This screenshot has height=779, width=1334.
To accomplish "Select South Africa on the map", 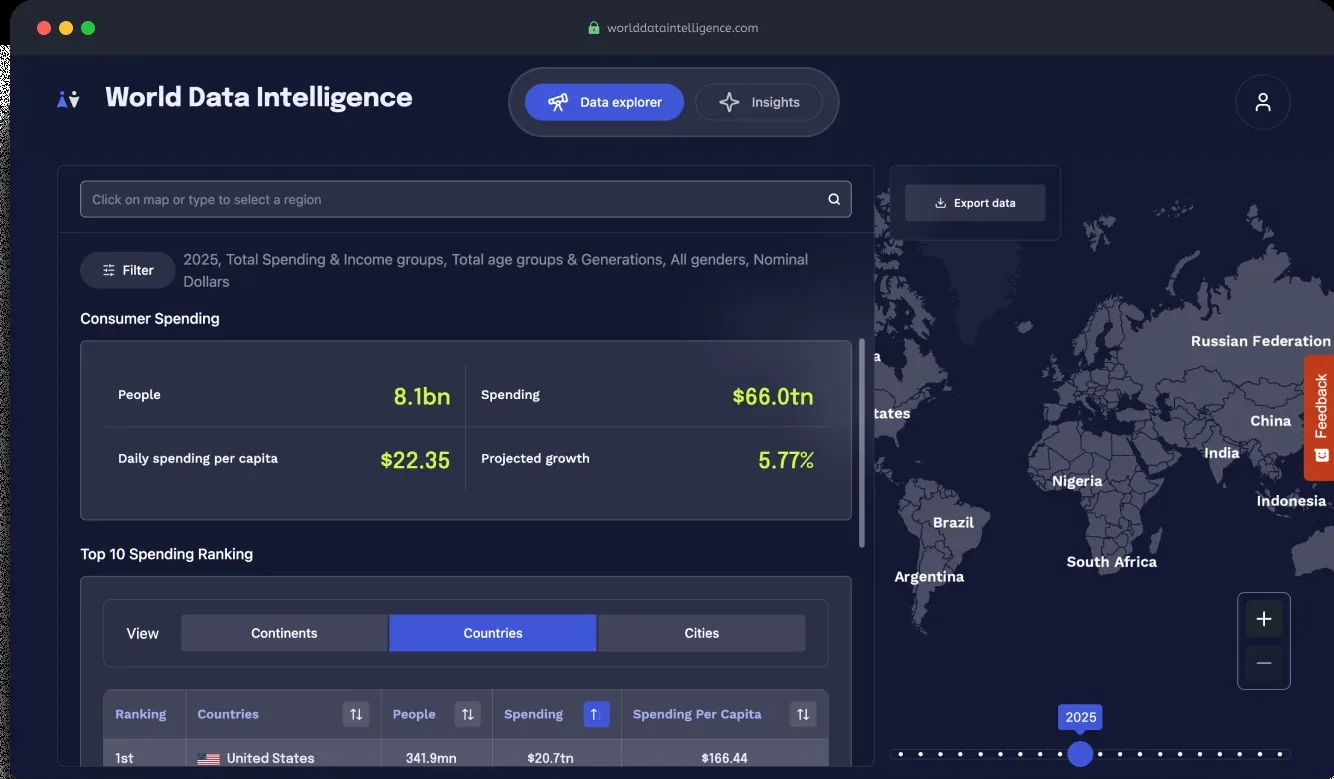I will (x=1111, y=562).
